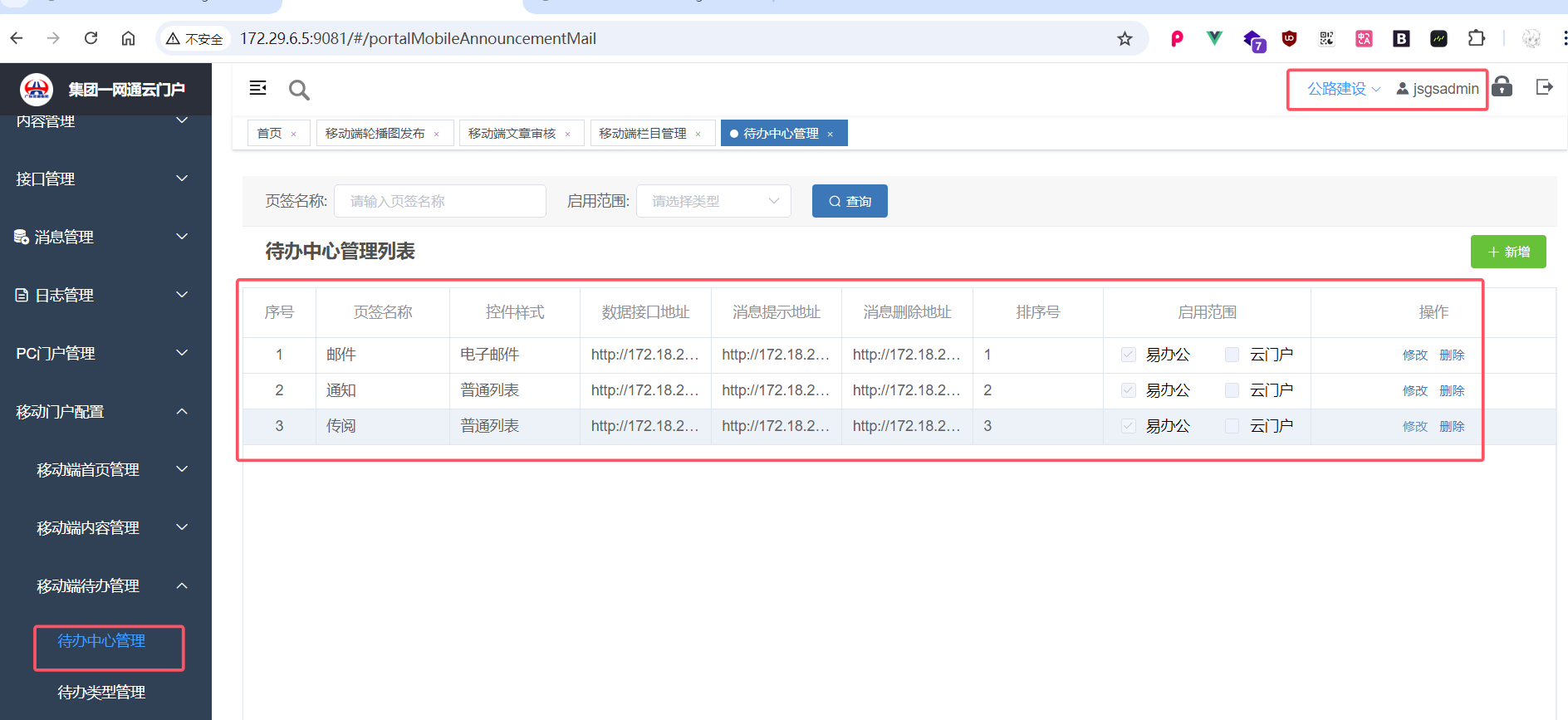Open the 公路建设 organization dropdown

1344,89
